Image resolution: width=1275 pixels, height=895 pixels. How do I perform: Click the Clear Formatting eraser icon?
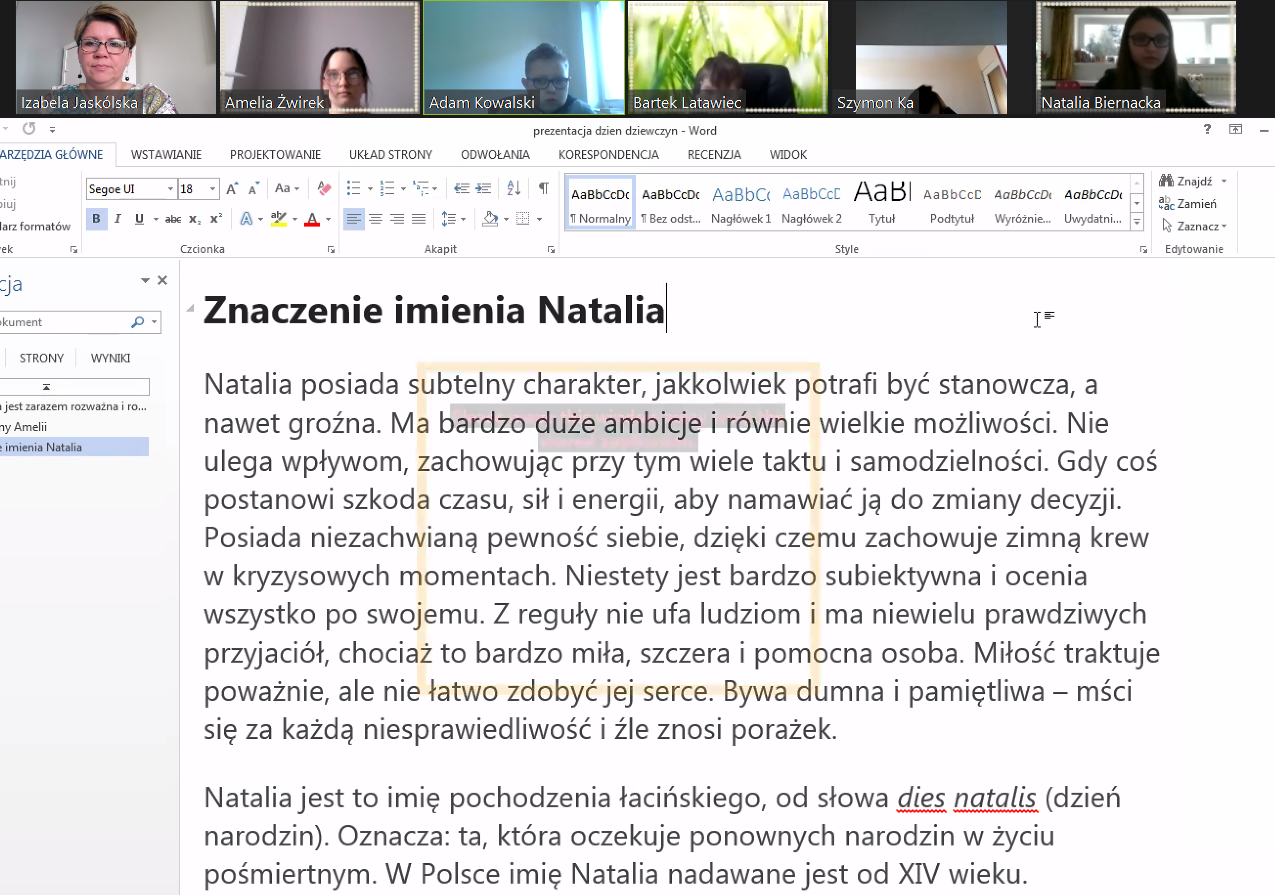(323, 188)
